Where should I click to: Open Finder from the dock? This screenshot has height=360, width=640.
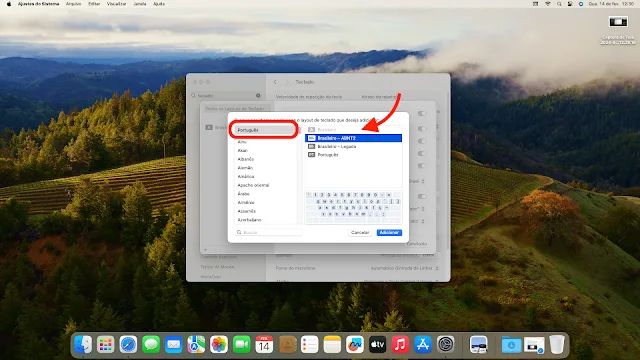click(x=83, y=344)
